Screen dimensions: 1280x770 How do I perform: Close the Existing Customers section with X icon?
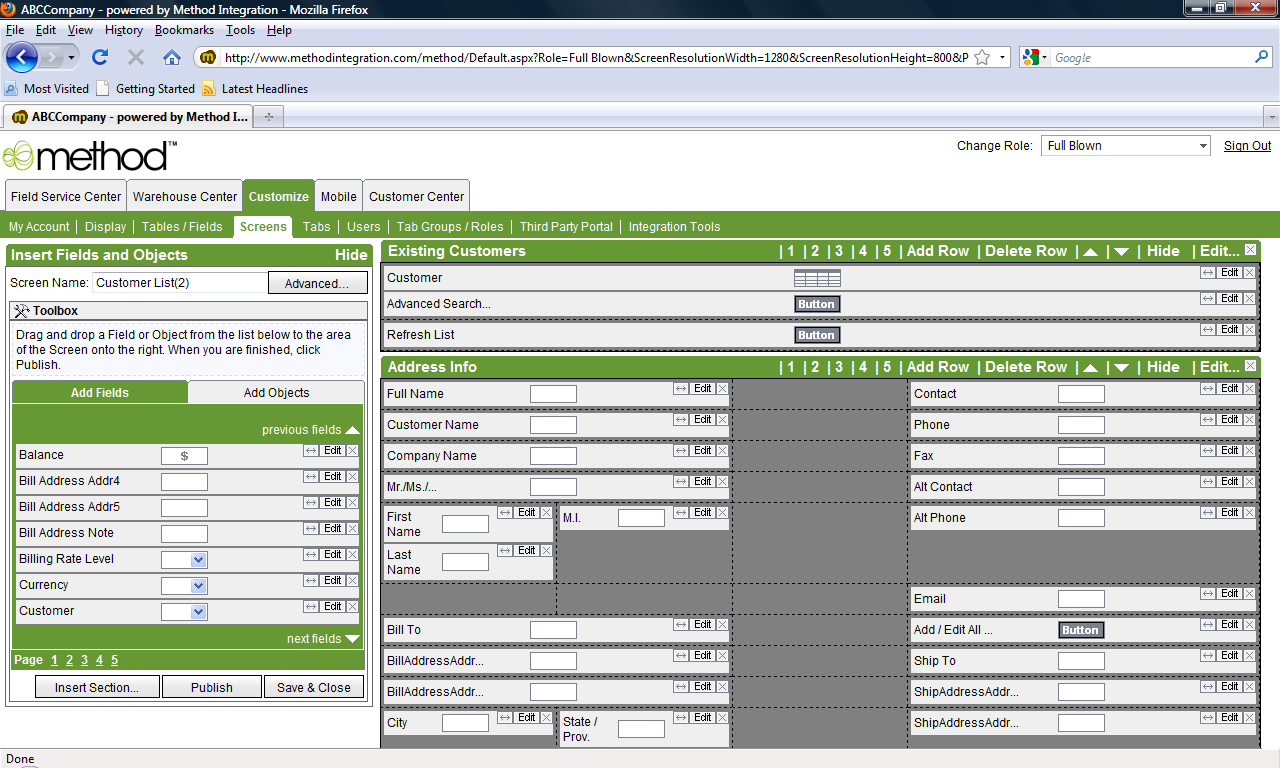(1250, 250)
